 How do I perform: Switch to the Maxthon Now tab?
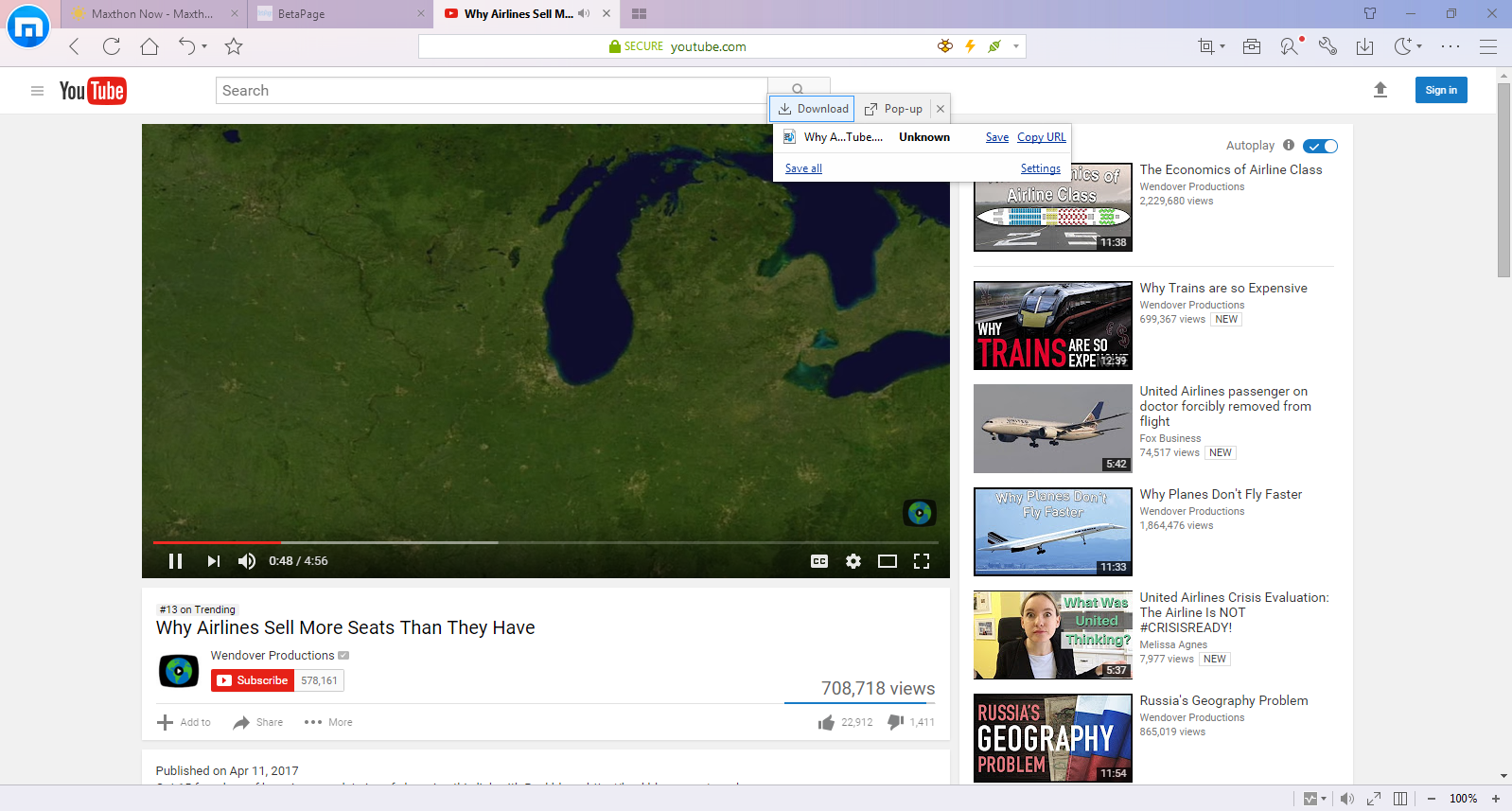click(154, 14)
